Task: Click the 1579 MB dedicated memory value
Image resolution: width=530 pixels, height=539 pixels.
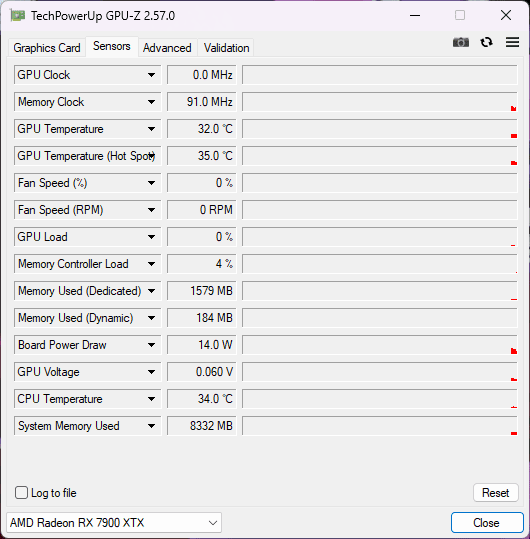Action: pos(202,291)
